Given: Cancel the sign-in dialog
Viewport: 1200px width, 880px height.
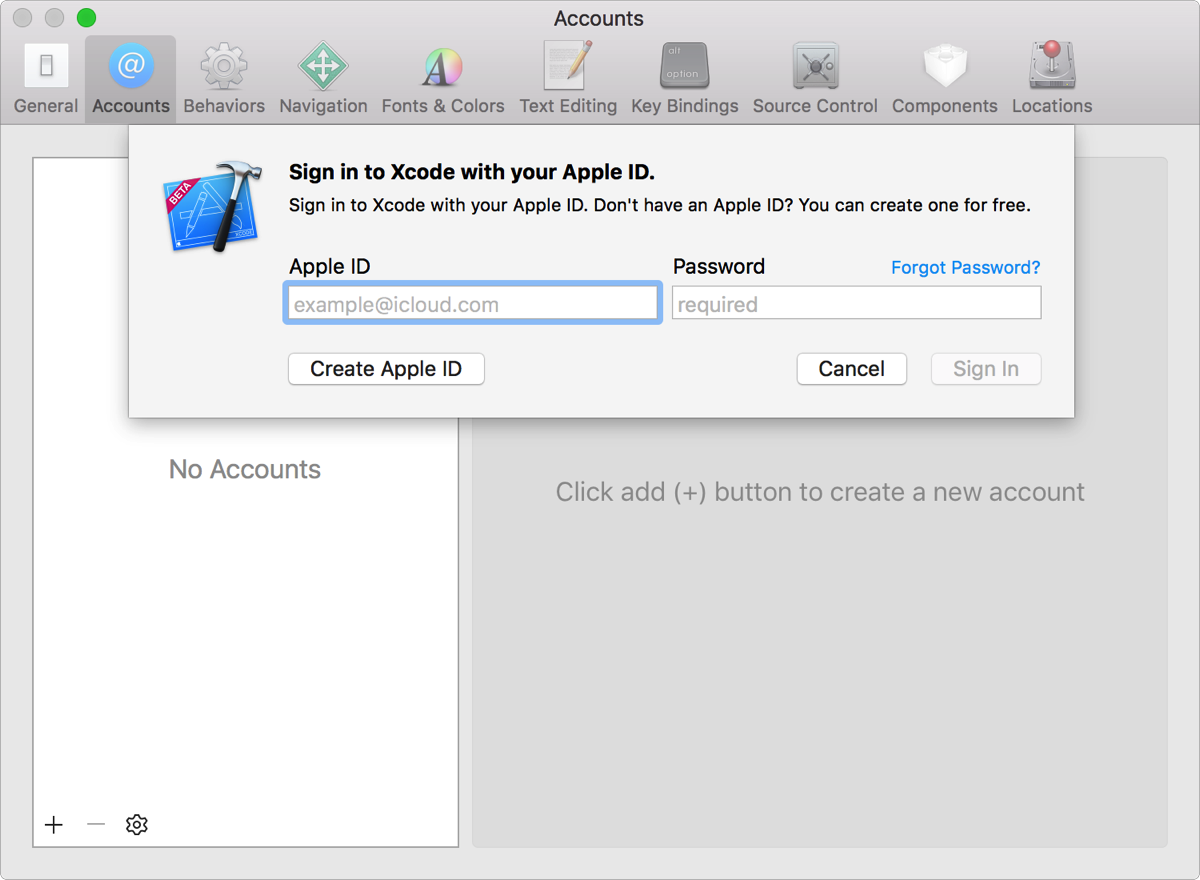Looking at the screenshot, I should coord(852,369).
